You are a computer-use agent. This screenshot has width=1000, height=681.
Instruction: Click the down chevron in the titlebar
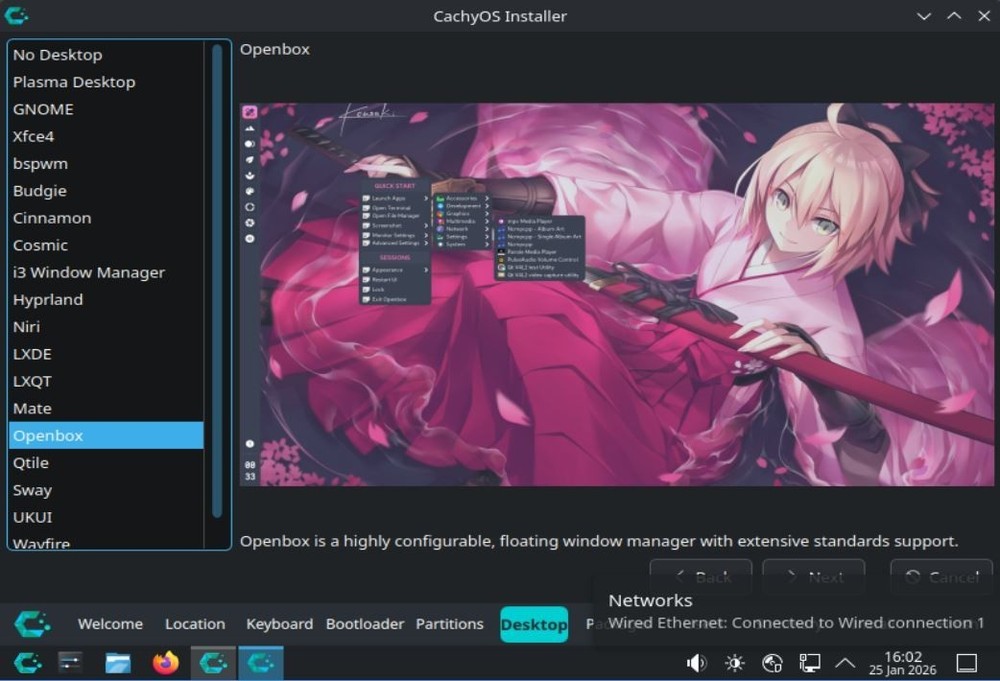pos(924,16)
